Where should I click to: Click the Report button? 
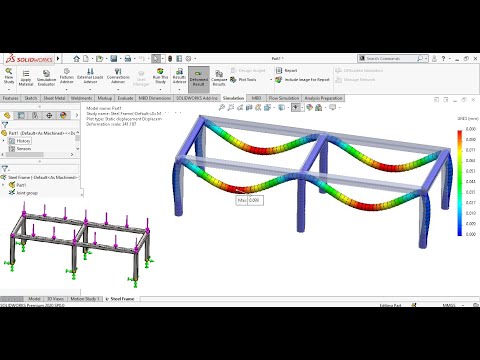click(286, 70)
